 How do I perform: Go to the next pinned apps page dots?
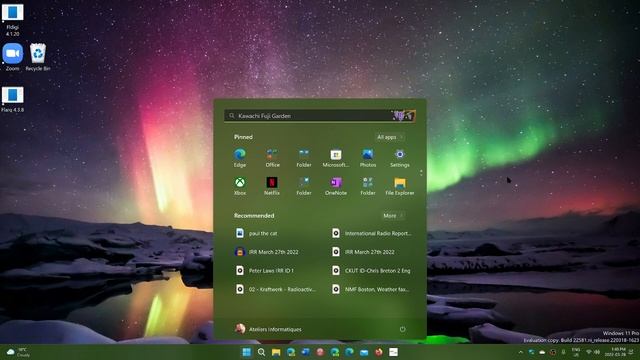click(x=421, y=173)
